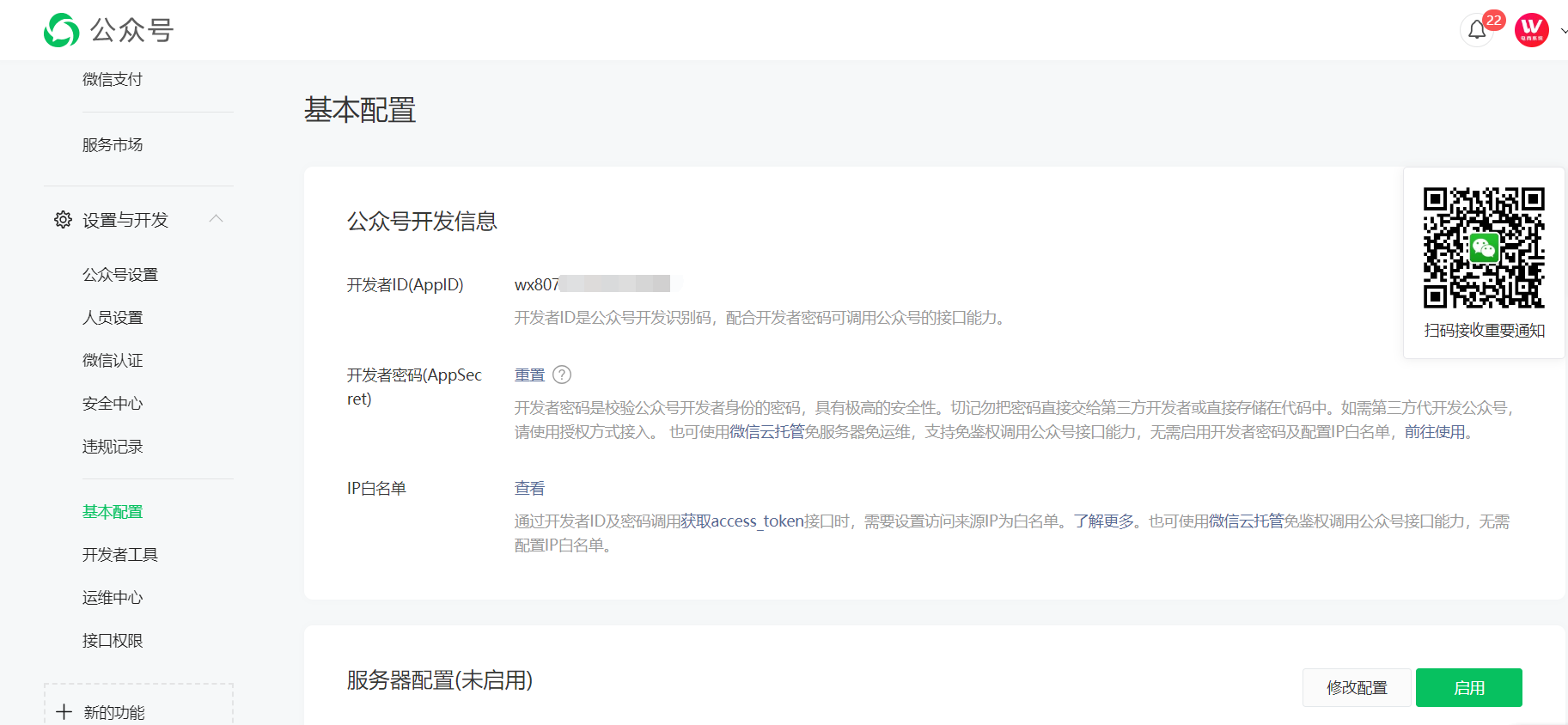Click the 前往使用 link

coord(1435,432)
